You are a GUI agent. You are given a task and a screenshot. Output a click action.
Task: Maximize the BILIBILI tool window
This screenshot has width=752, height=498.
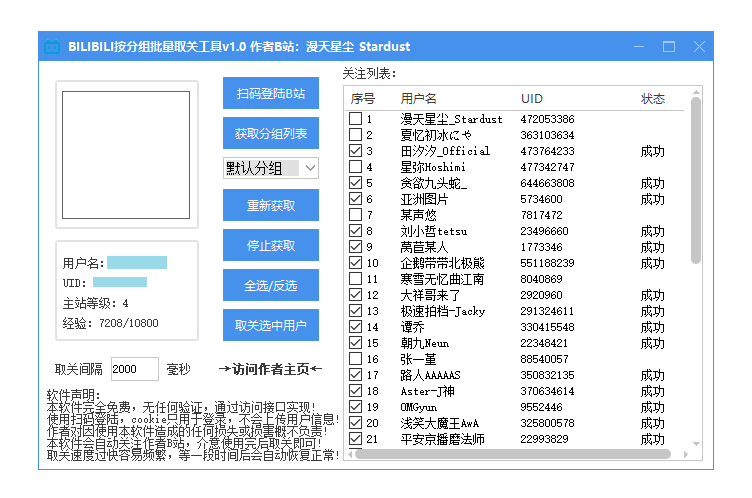click(669, 47)
